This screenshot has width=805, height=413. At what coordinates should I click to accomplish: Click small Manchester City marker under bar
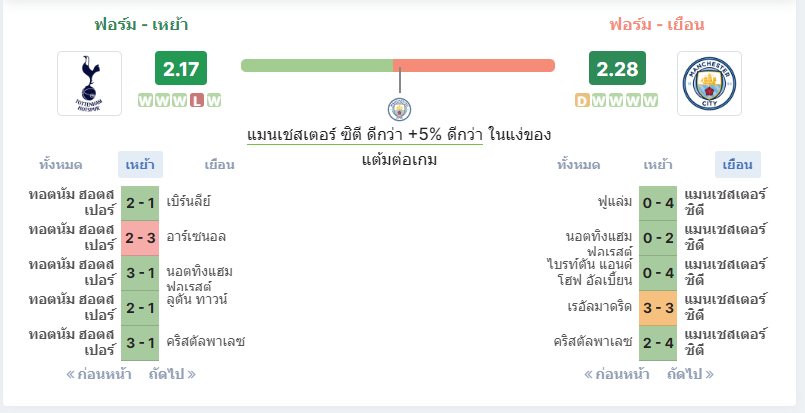tap(399, 109)
